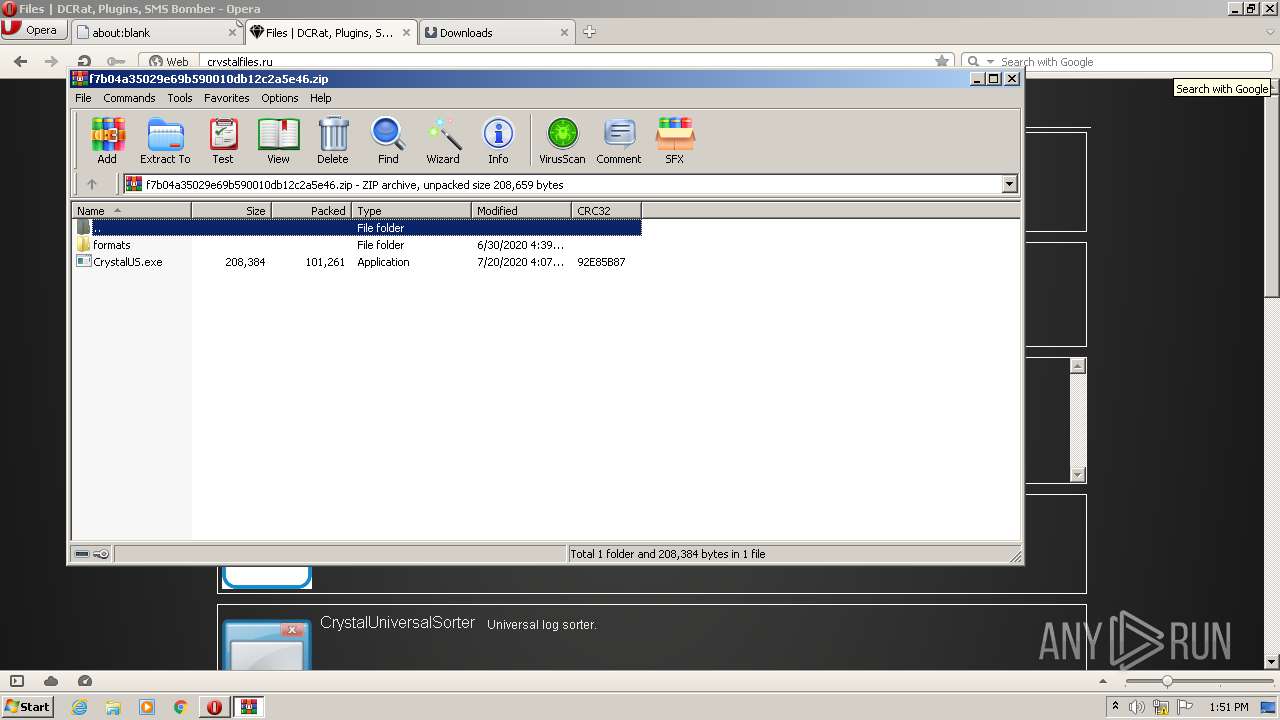1280x720 pixels.
Task: Adjust the Opera zoom slider handle
Action: (1166, 681)
